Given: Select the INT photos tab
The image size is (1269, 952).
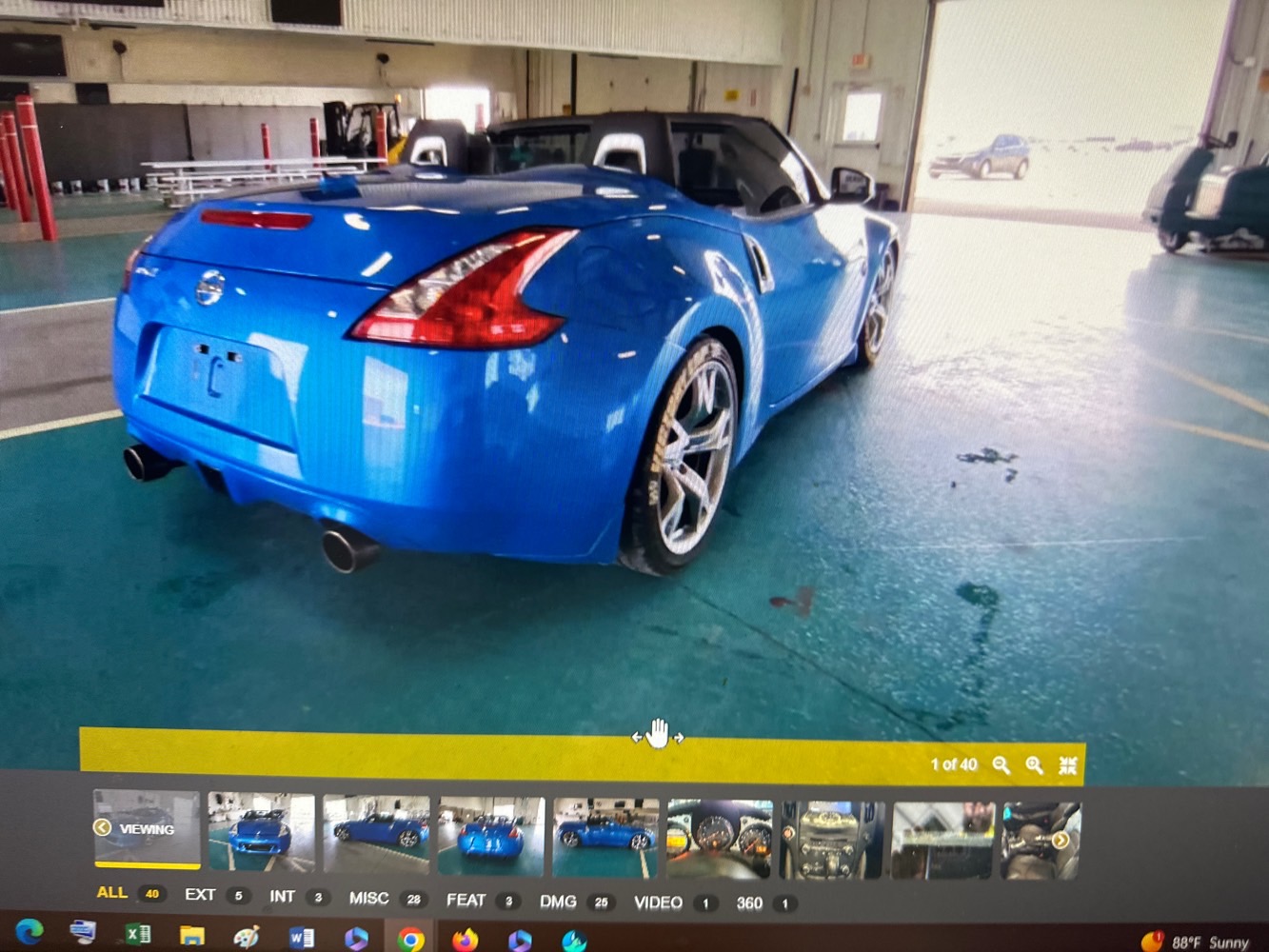Looking at the screenshot, I should [x=299, y=896].
